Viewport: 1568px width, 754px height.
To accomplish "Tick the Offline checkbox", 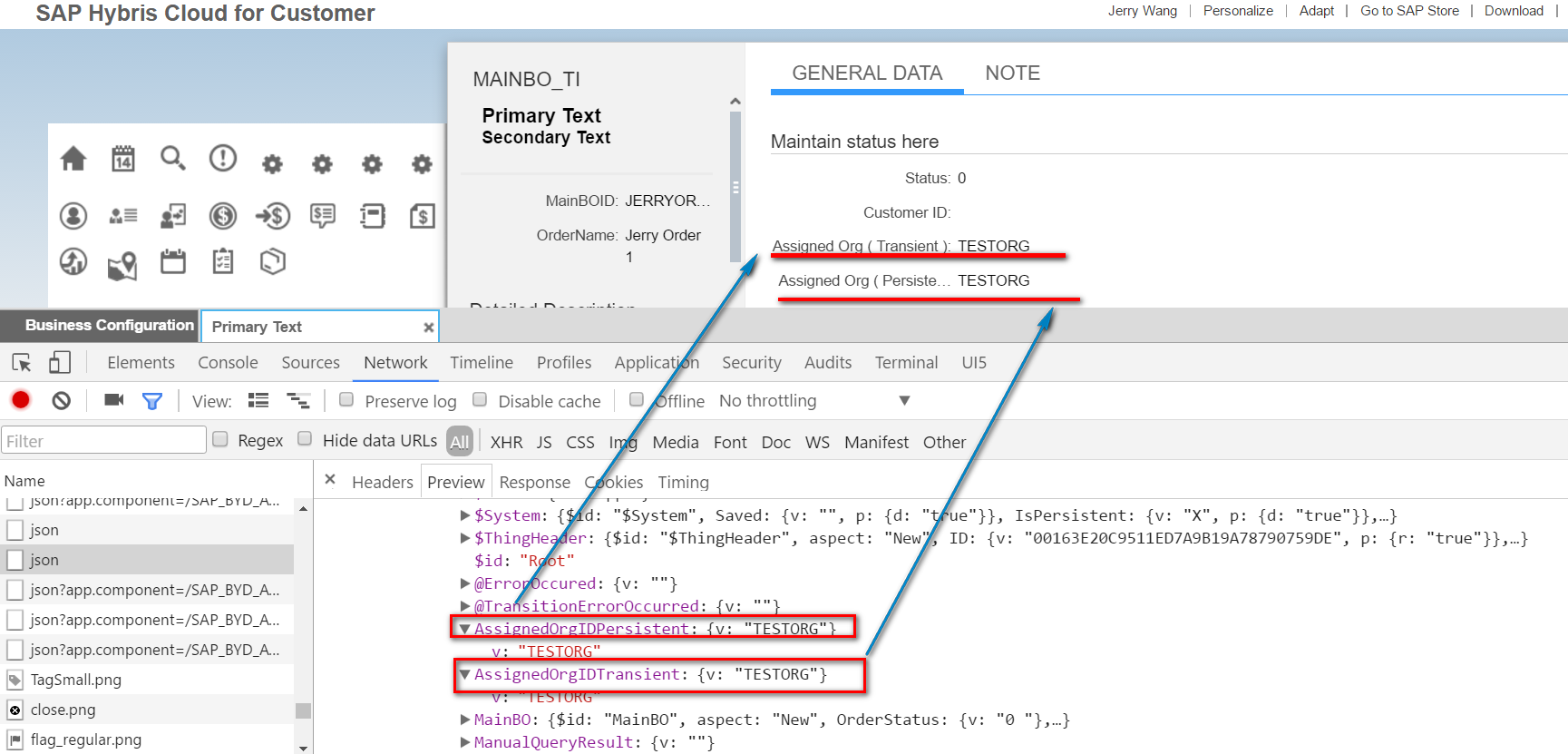I will 637,399.
